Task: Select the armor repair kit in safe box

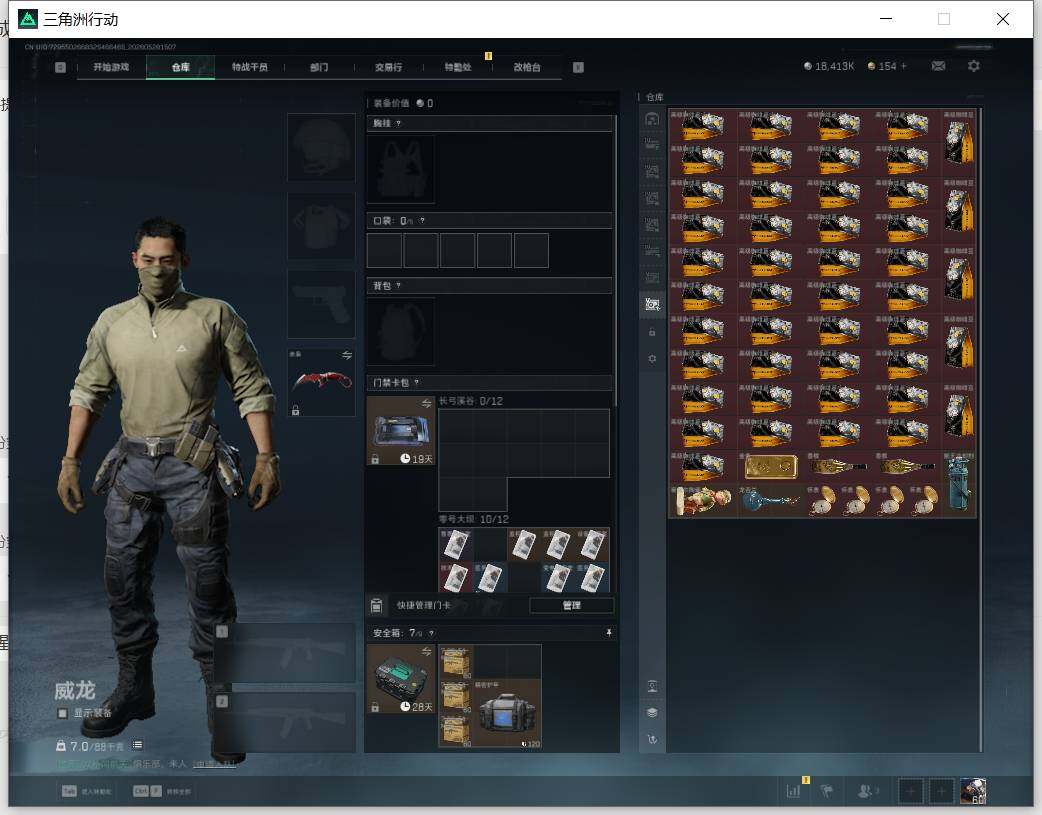Action: click(x=507, y=713)
